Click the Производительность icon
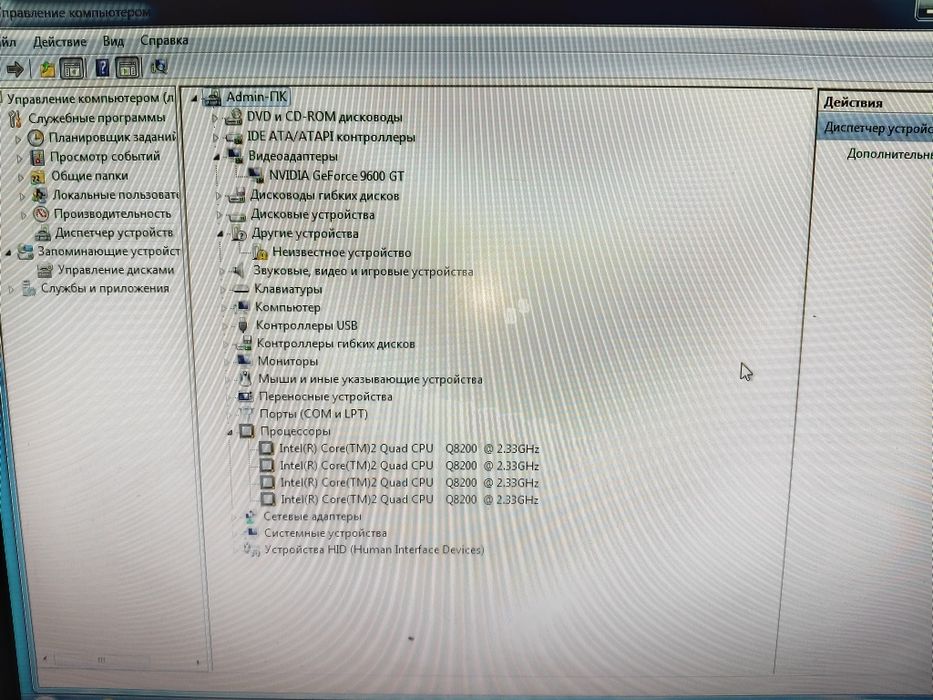 (x=40, y=214)
